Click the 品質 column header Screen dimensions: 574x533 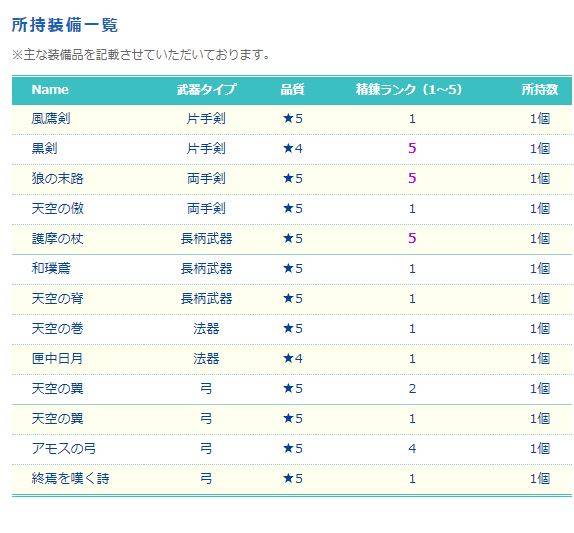pyautogui.click(x=292, y=90)
